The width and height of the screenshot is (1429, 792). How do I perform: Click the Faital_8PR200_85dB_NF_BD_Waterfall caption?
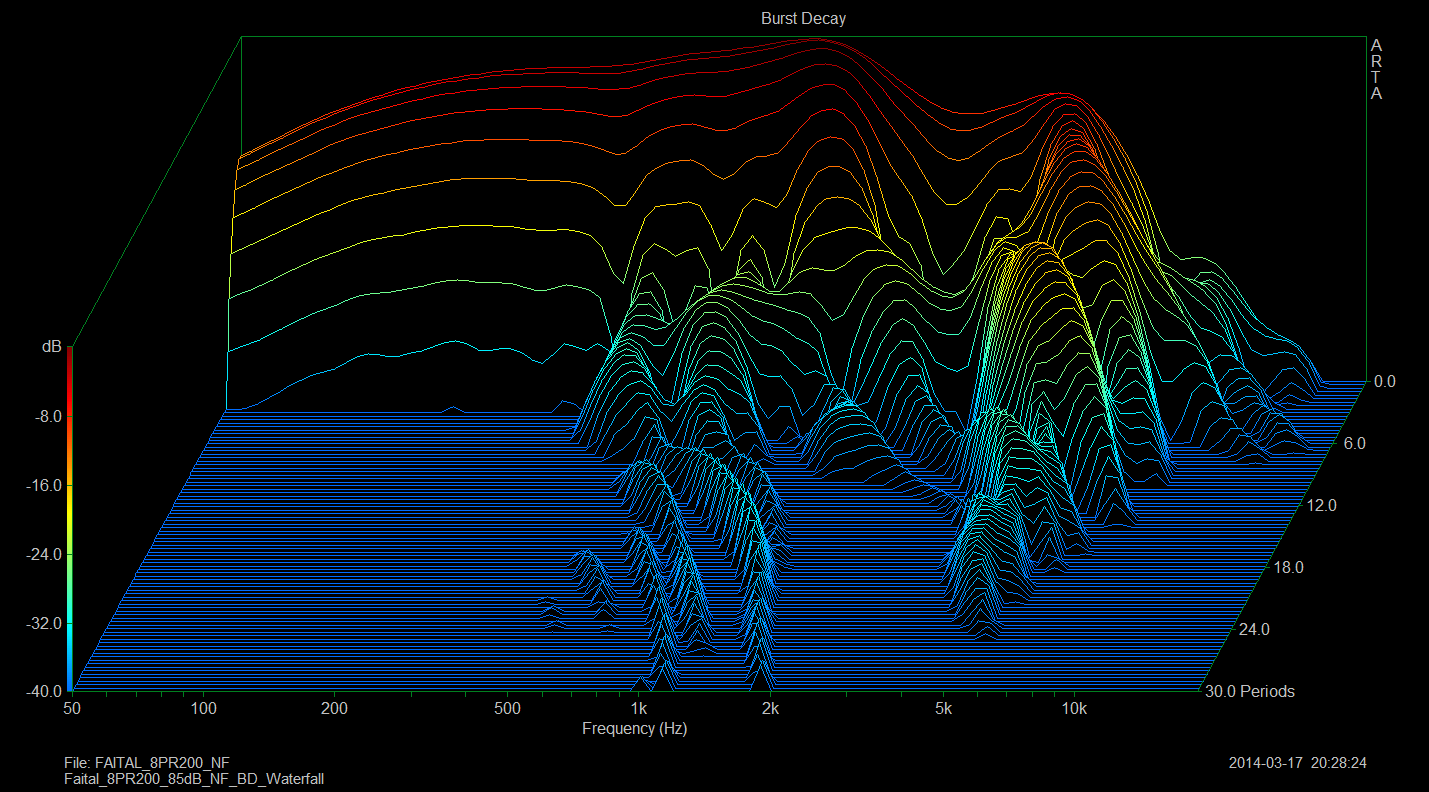click(193, 778)
